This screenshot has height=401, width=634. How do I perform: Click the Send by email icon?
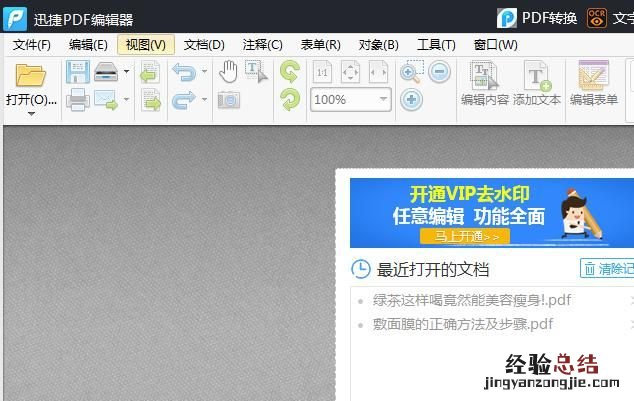point(106,100)
